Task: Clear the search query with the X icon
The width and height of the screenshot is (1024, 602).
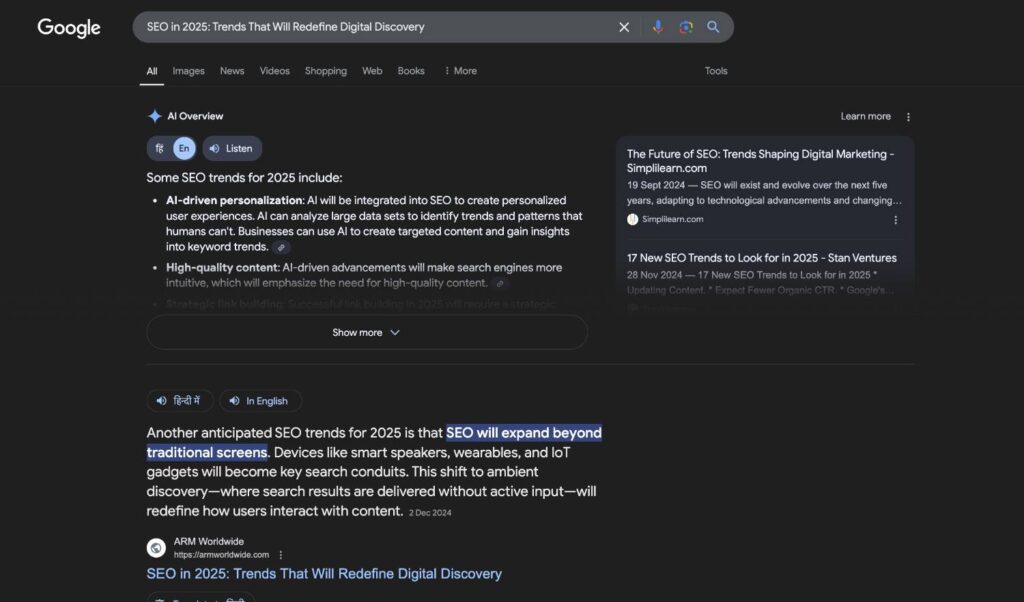Action: (x=624, y=27)
